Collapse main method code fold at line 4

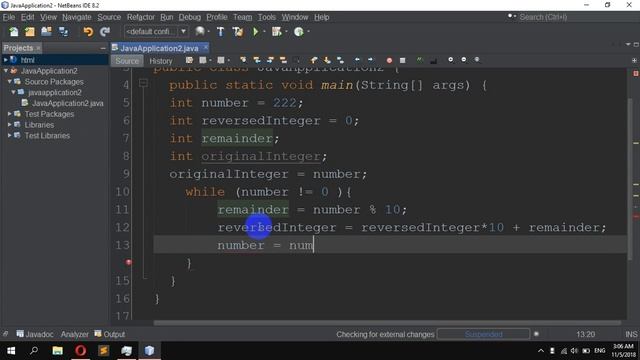click(143, 83)
